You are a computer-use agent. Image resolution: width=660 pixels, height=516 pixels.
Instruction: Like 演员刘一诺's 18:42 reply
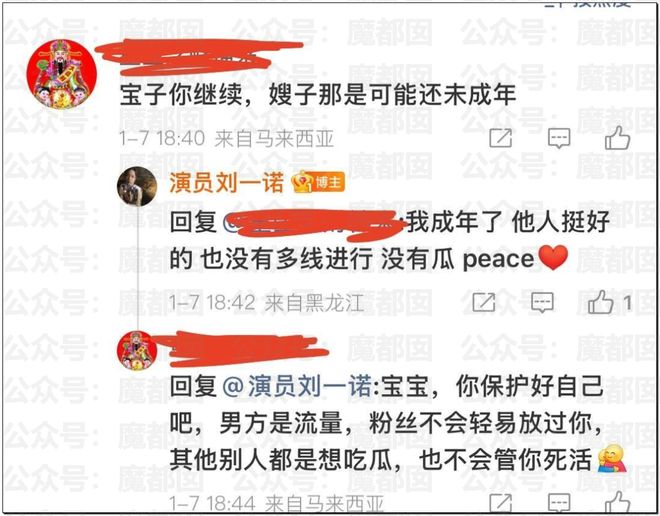click(600, 302)
